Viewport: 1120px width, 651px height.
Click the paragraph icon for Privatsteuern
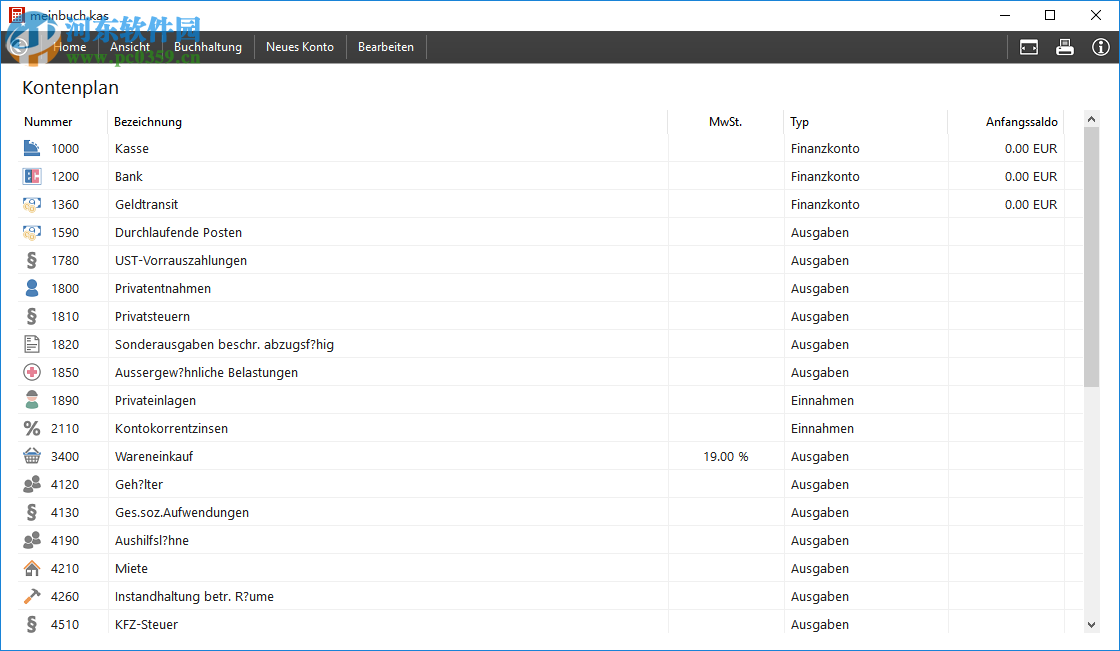pyautogui.click(x=31, y=316)
